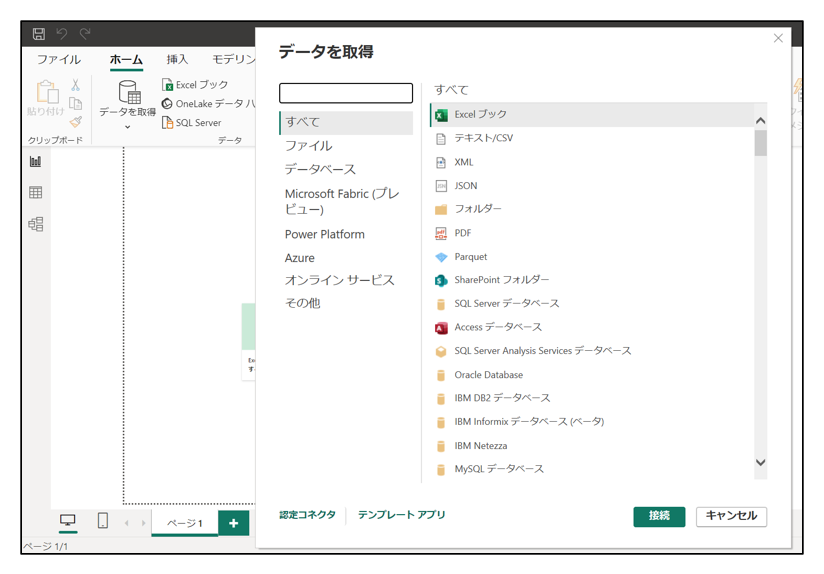Select その他 category
The width and height of the screenshot is (824, 574).
click(x=302, y=303)
